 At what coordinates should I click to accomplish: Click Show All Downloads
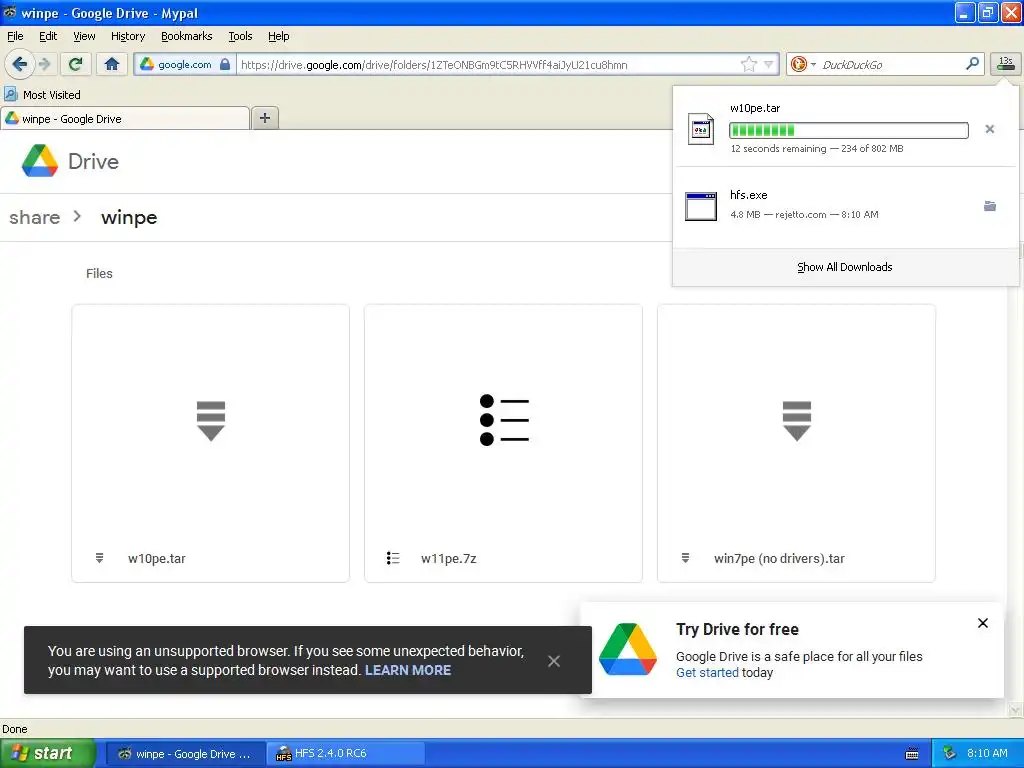coord(844,266)
